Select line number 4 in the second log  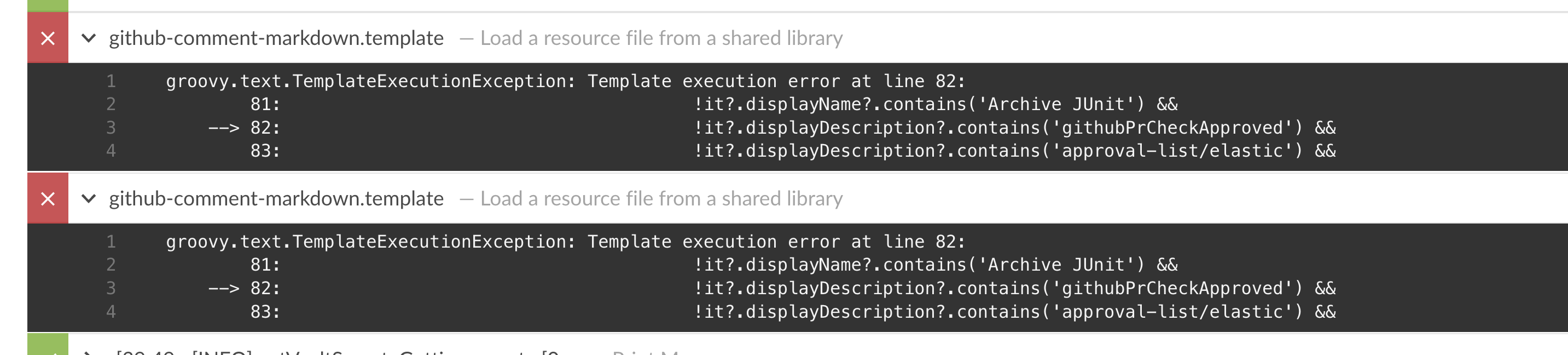point(113,311)
